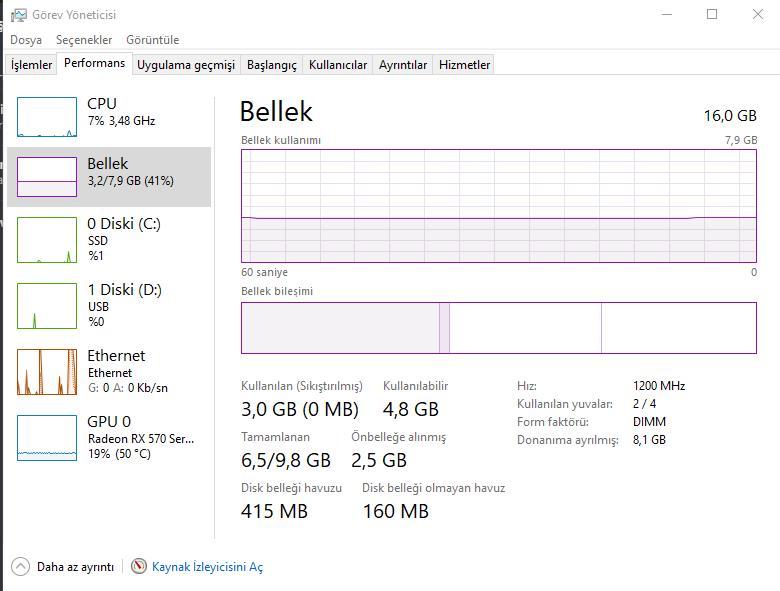Switch to the İşlemler tab
This screenshot has width=780, height=591.
tap(31, 65)
